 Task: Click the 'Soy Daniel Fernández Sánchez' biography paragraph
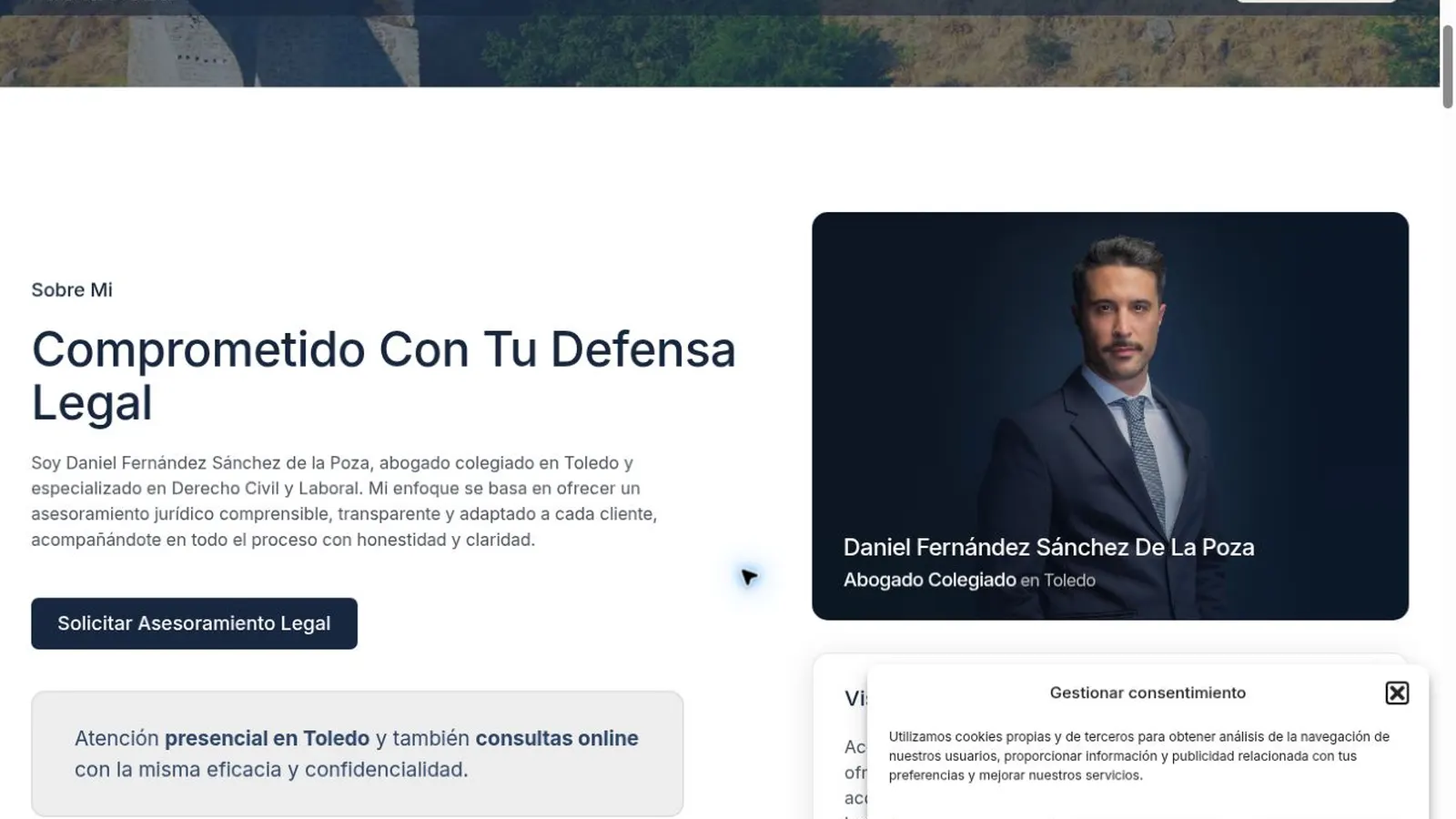click(x=344, y=501)
